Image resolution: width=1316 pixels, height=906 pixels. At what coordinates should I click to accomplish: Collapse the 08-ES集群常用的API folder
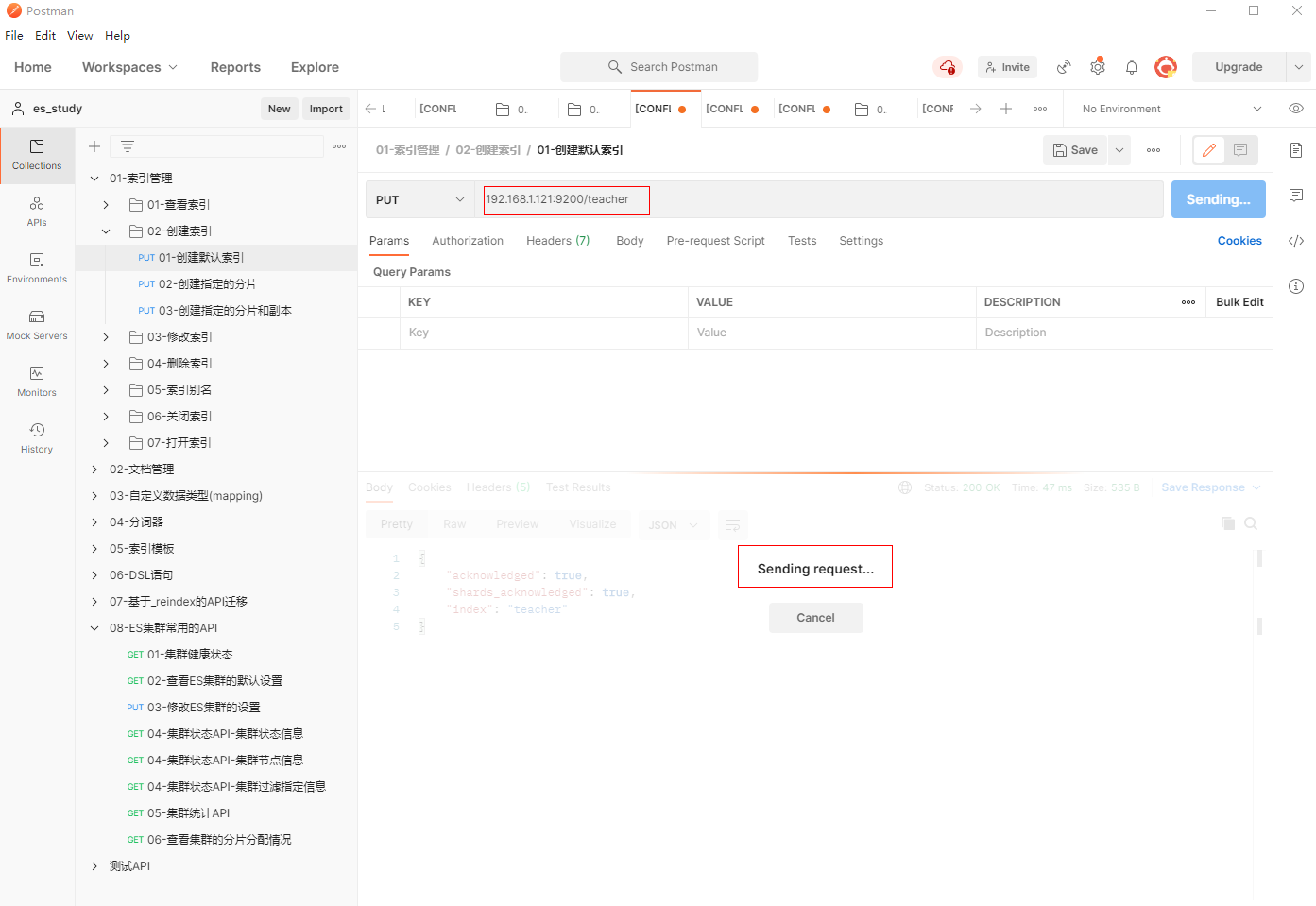click(x=94, y=628)
